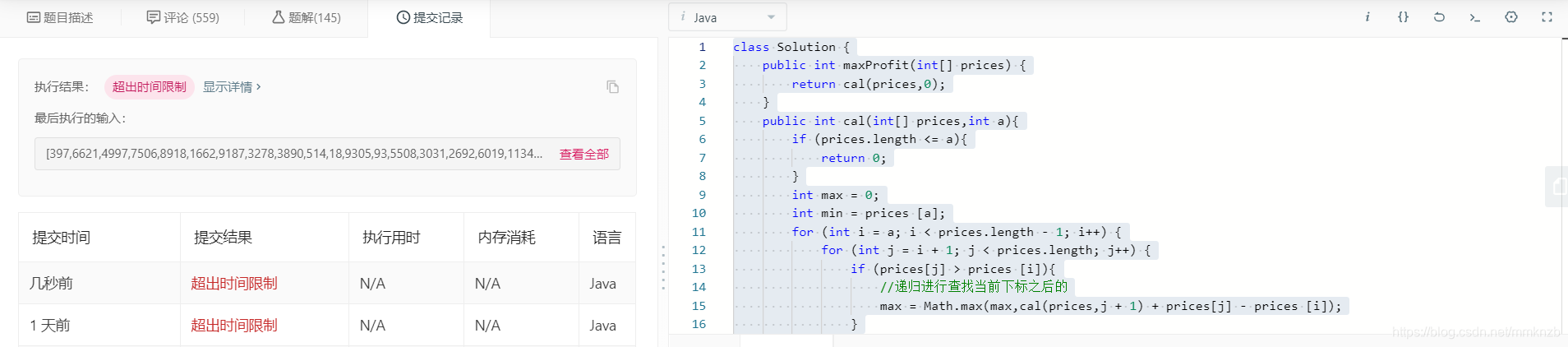1568x347 pixels.
Task: Open 几秒前 submission 超出时间限制 result
Action: pos(234,284)
